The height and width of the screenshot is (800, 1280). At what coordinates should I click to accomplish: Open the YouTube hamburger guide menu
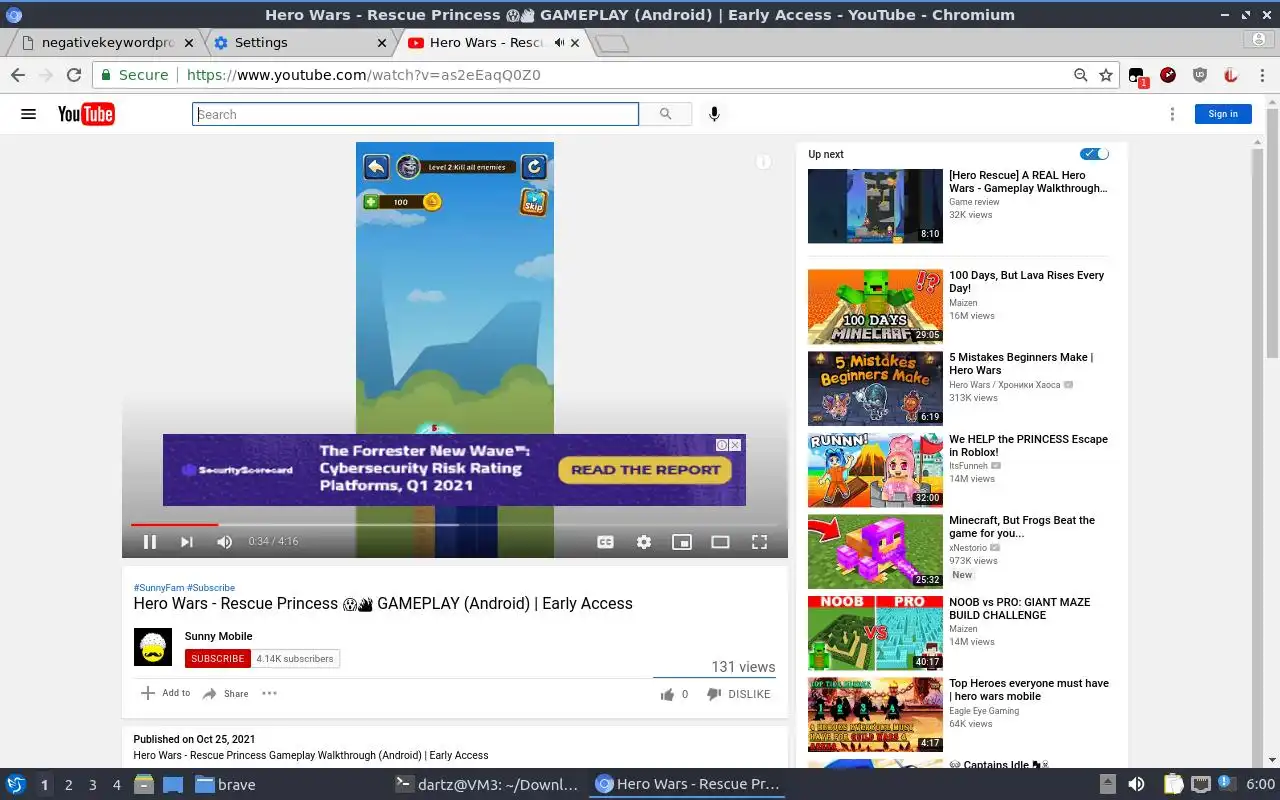[28, 114]
